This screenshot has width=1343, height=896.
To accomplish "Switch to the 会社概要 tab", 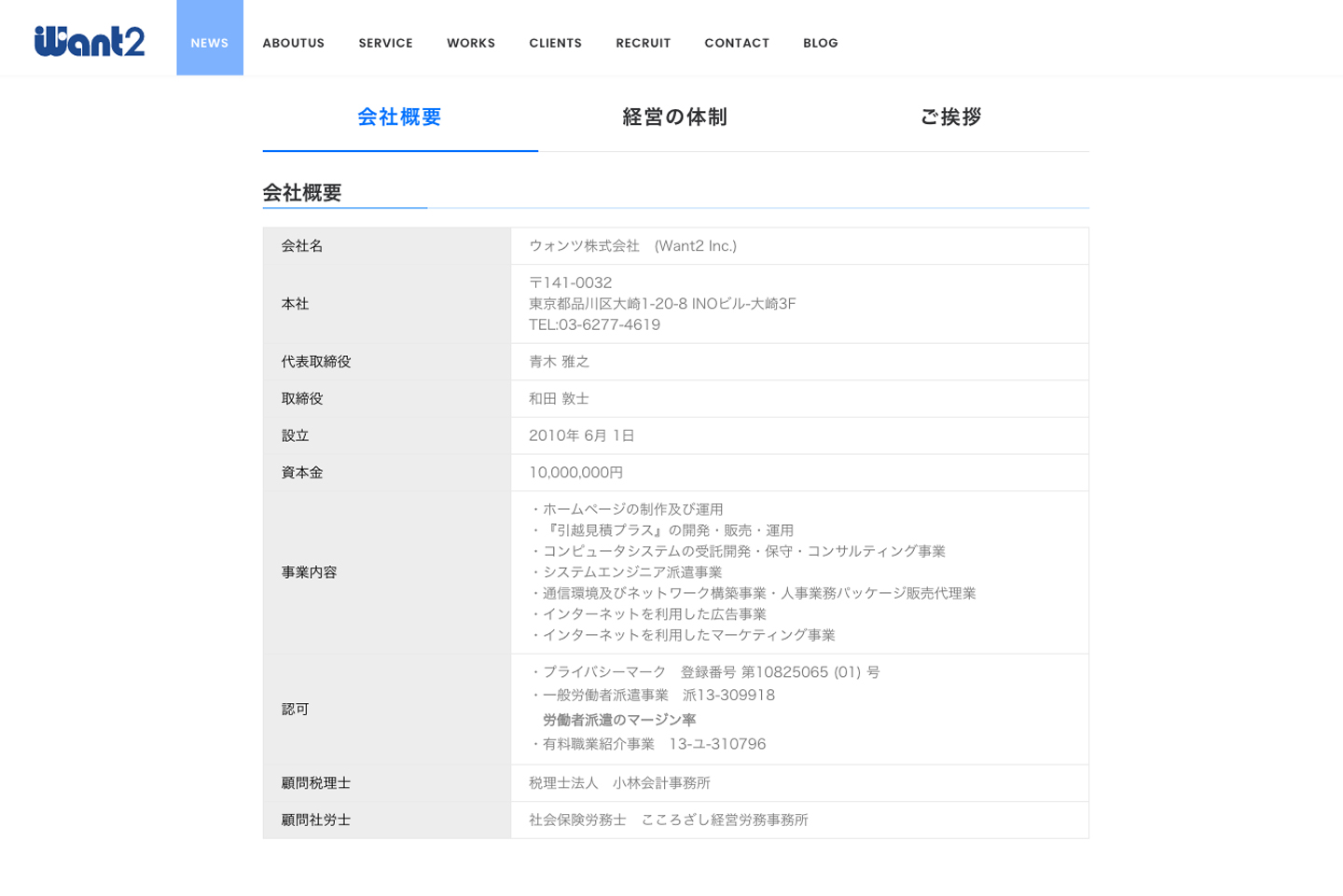I will click(x=400, y=118).
